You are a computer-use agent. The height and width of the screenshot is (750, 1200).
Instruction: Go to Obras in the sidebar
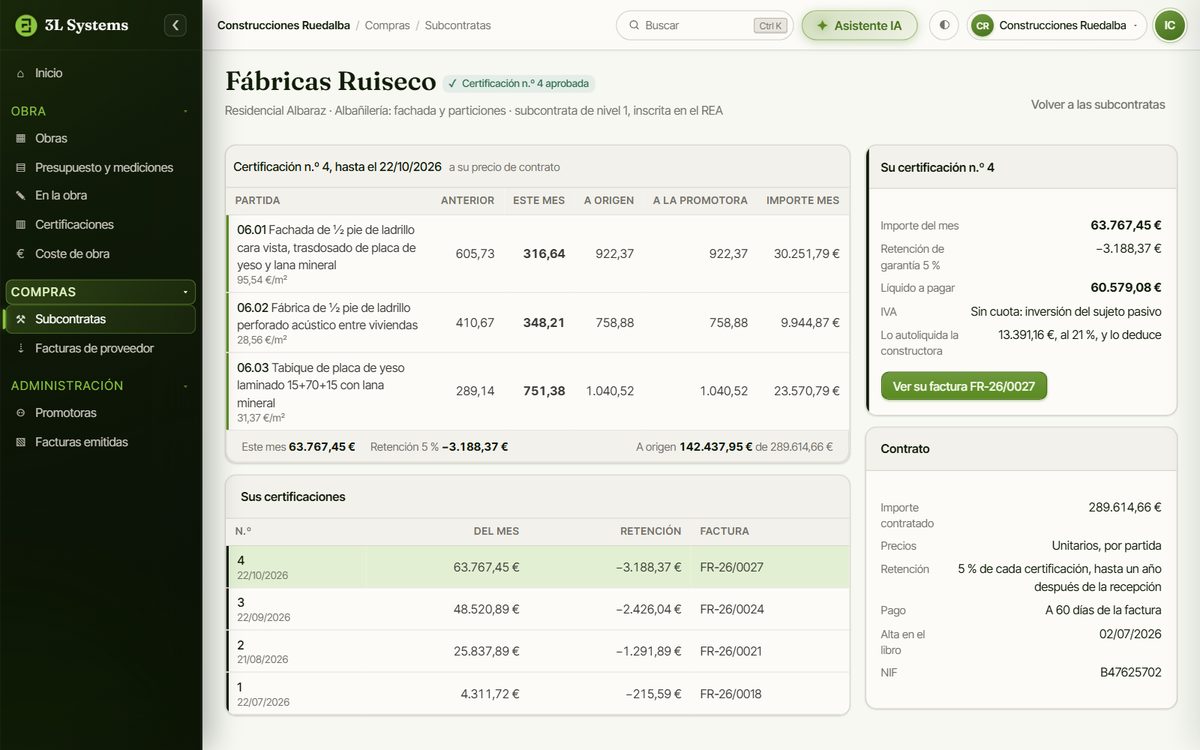pos(100,138)
